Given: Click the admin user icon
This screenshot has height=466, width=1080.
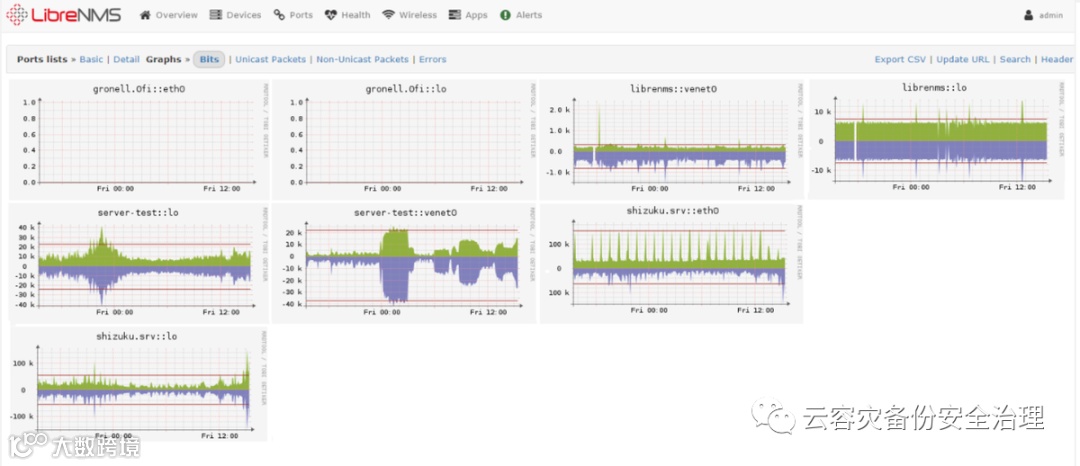Looking at the screenshot, I should [x=1029, y=14].
